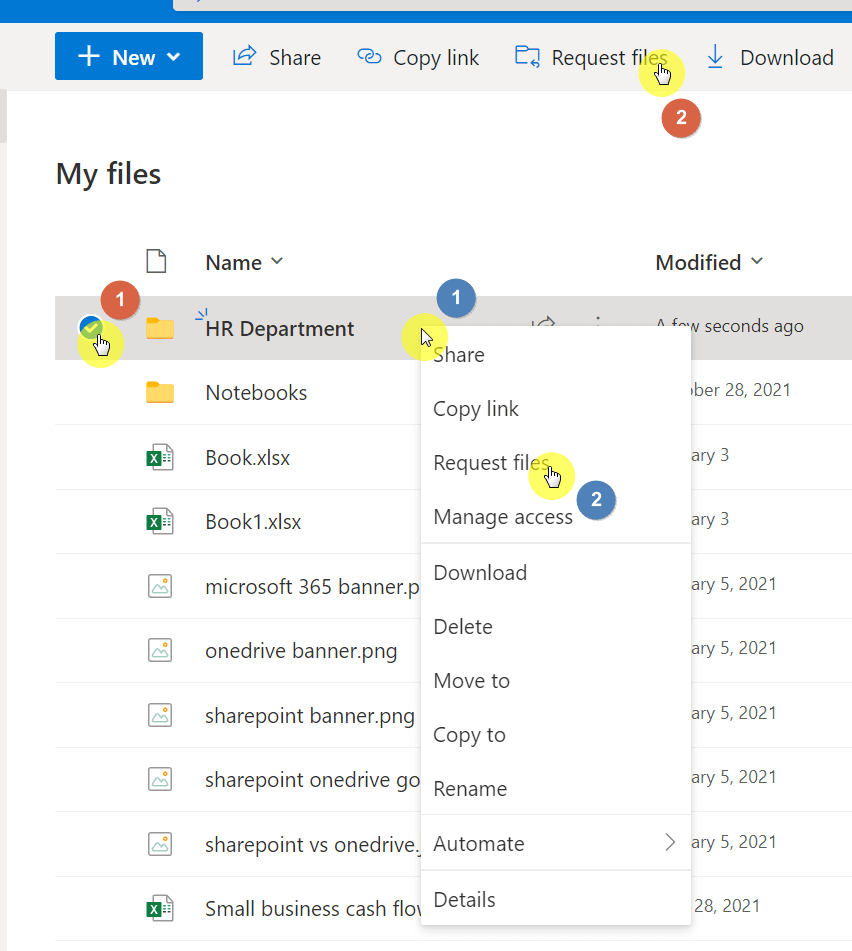Select Delete in the context menu
This screenshot has height=951, width=852.
(x=555, y=627)
